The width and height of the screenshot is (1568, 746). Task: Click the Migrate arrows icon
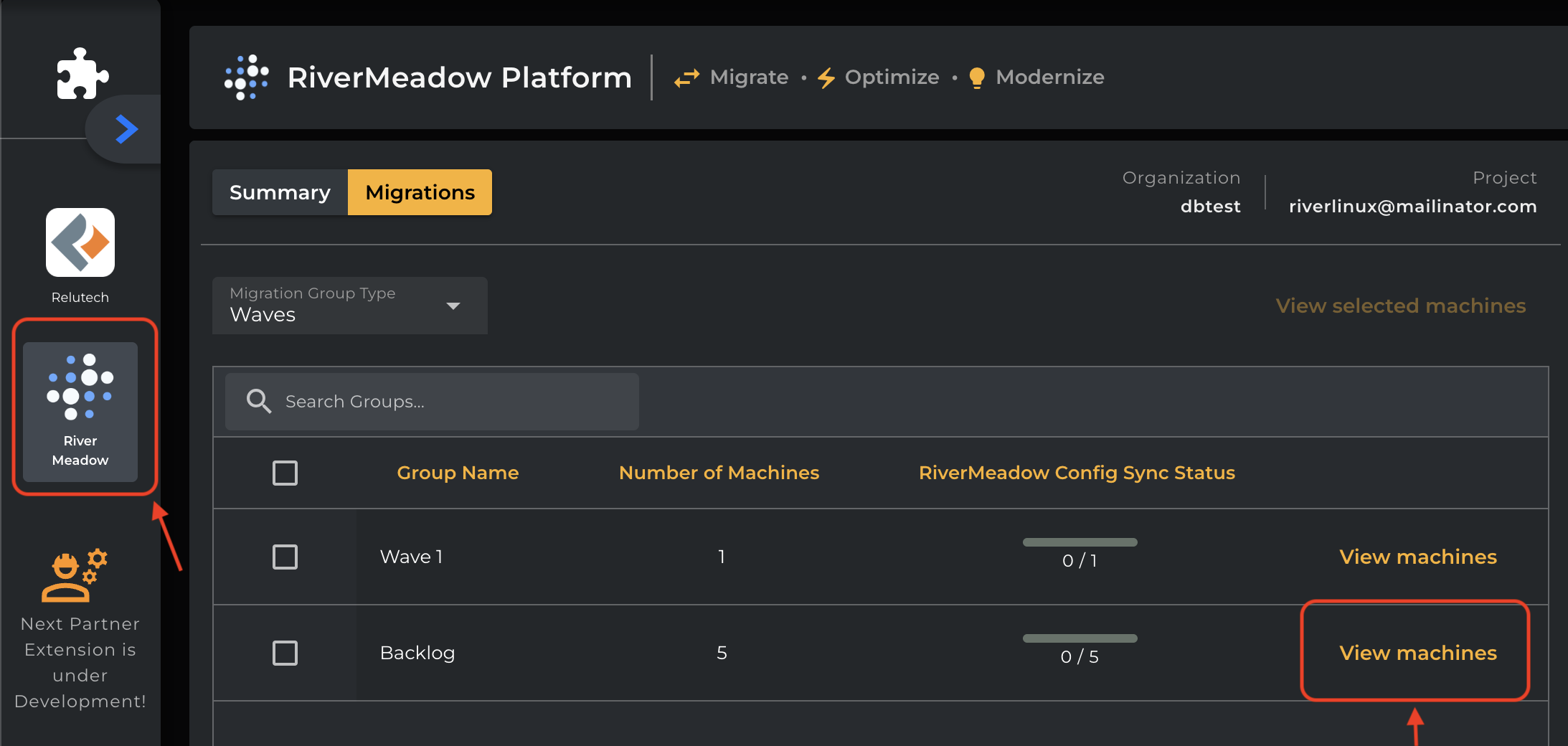[686, 77]
